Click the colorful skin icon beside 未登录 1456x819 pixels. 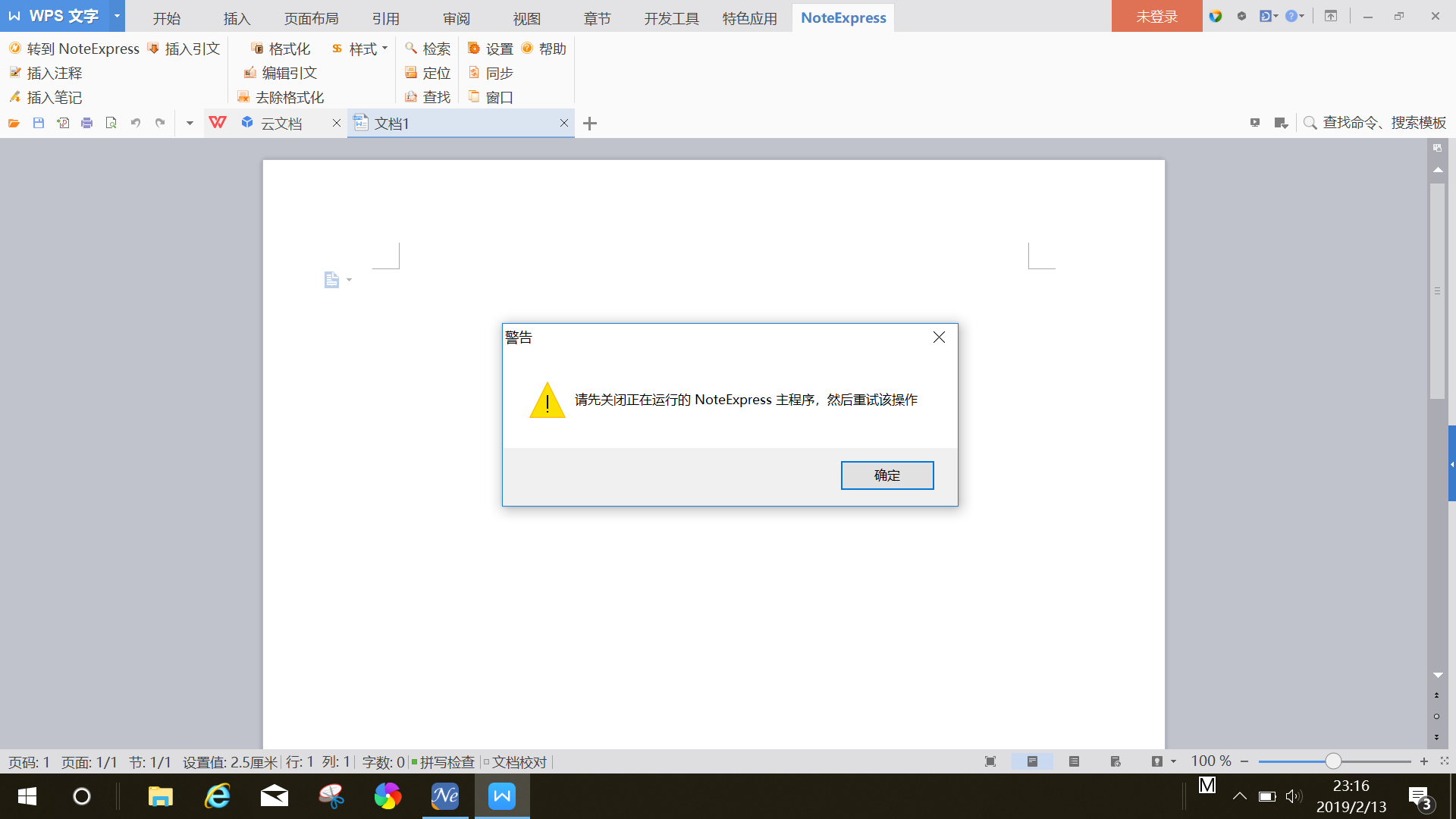pos(1216,16)
